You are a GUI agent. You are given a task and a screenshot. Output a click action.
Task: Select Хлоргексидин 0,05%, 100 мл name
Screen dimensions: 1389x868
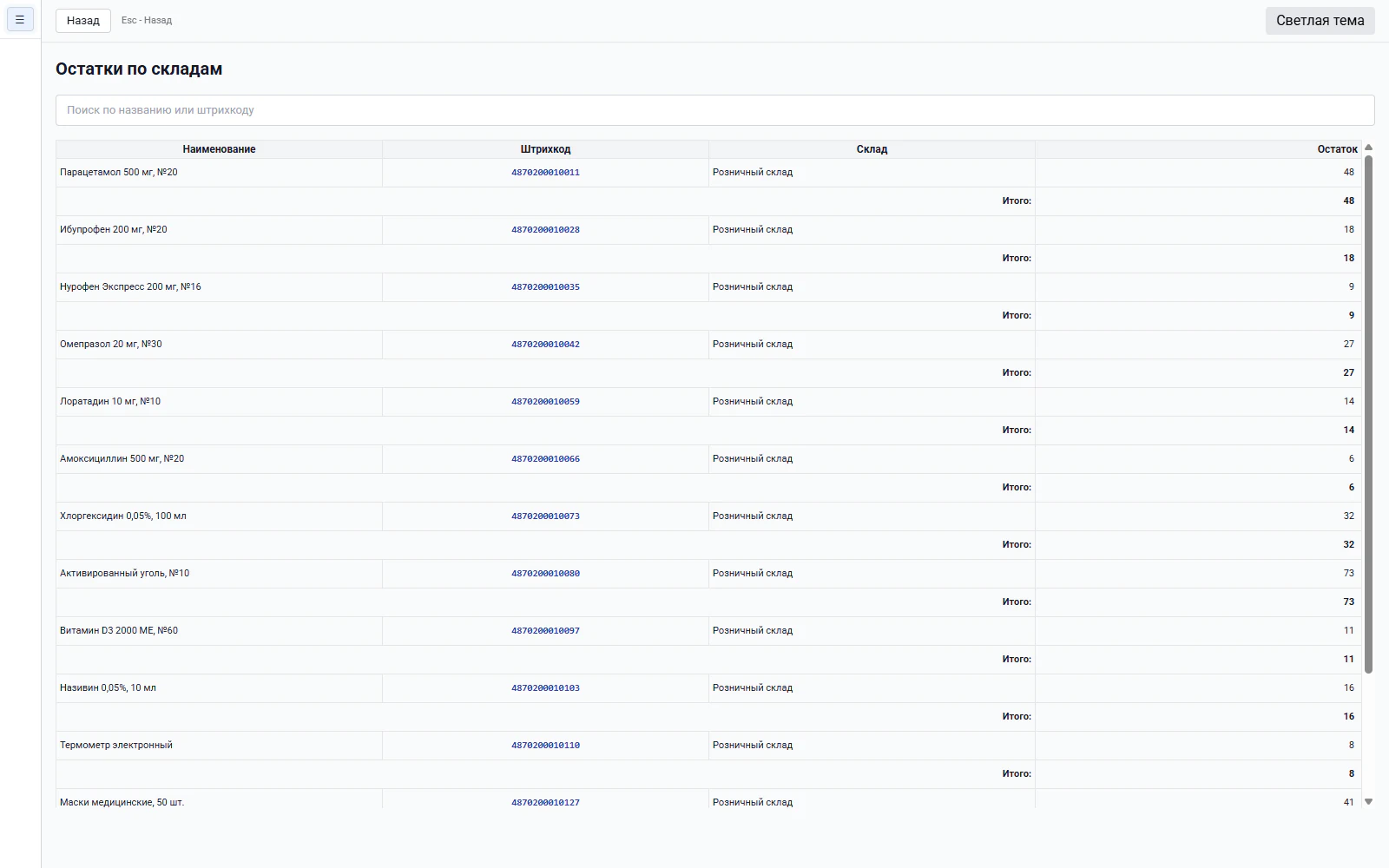(123, 516)
